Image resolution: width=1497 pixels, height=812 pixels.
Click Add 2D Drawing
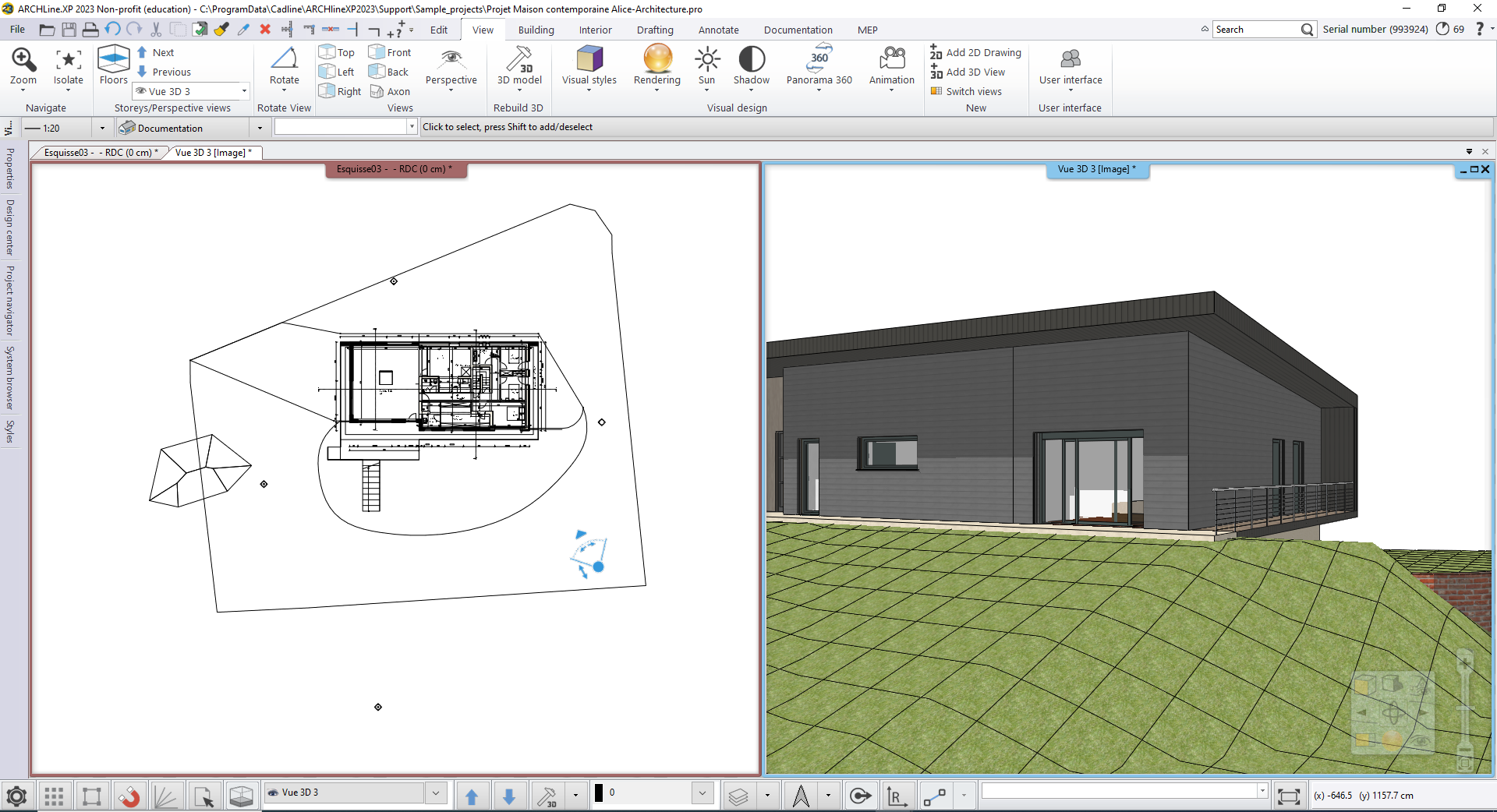coord(975,52)
